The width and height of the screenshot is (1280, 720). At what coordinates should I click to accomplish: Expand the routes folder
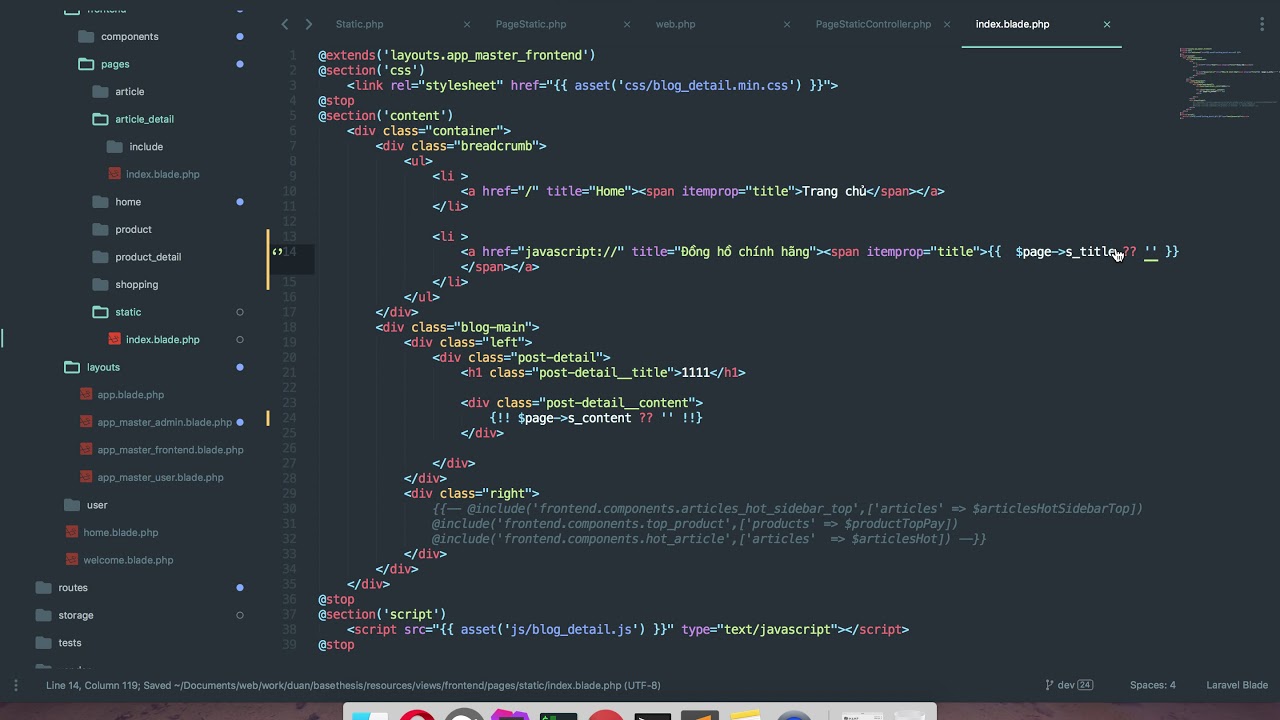pos(43,587)
